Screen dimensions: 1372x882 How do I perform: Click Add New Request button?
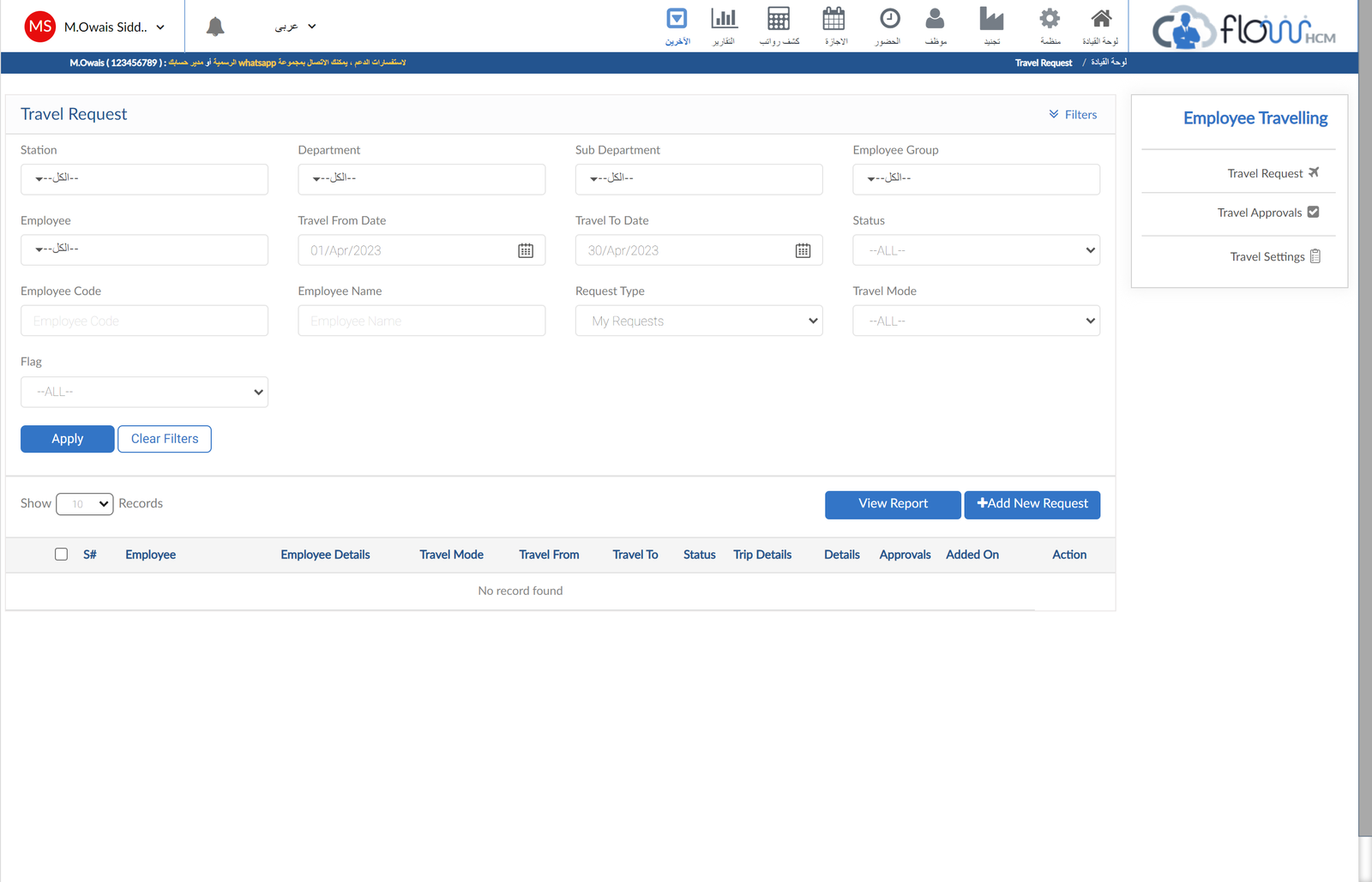pyautogui.click(x=1032, y=504)
